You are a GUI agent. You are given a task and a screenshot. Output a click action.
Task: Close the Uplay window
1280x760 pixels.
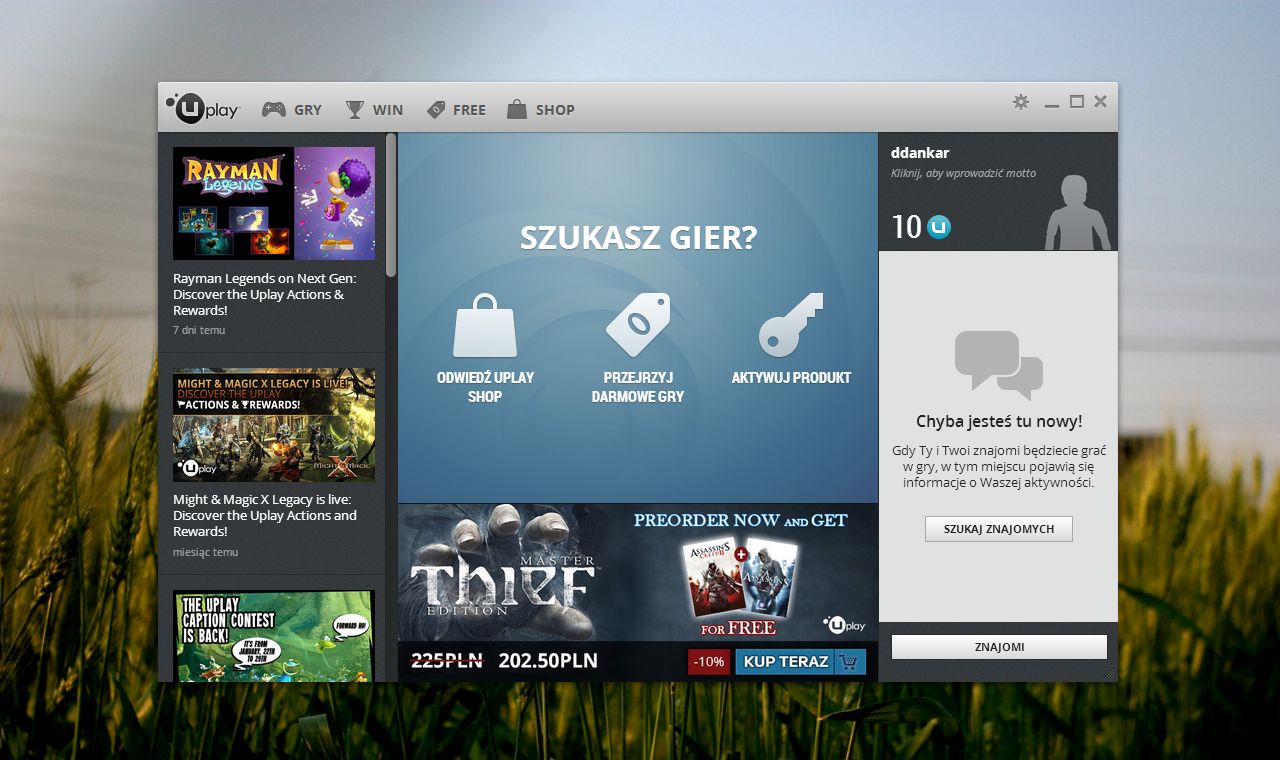(x=1101, y=102)
